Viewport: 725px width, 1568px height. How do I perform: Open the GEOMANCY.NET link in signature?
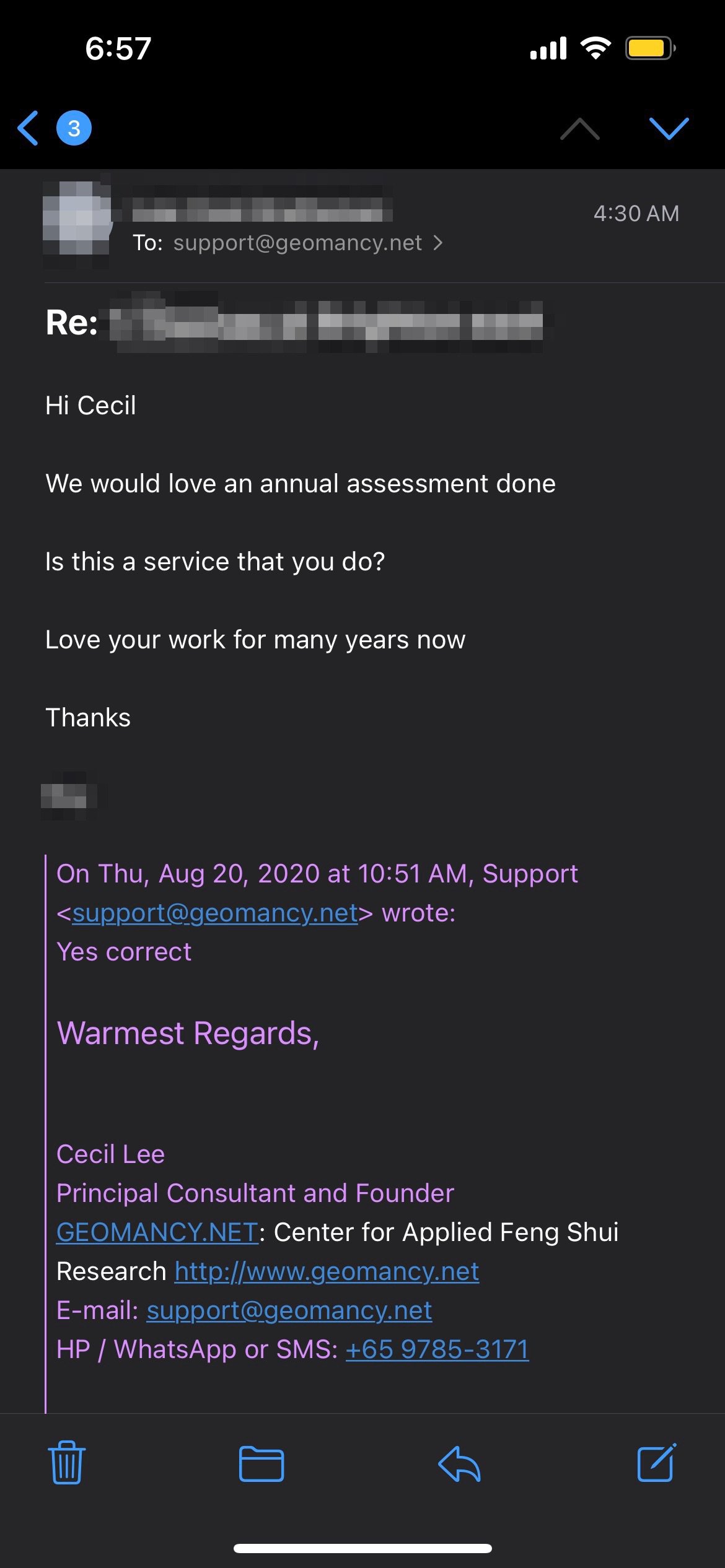coord(157,1232)
